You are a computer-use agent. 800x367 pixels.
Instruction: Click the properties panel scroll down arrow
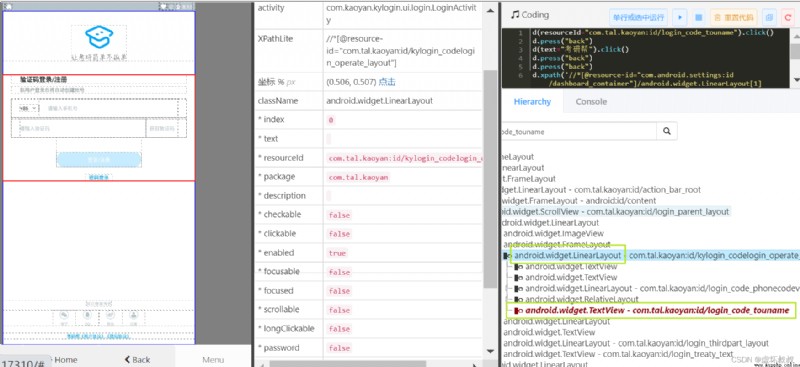(490, 352)
